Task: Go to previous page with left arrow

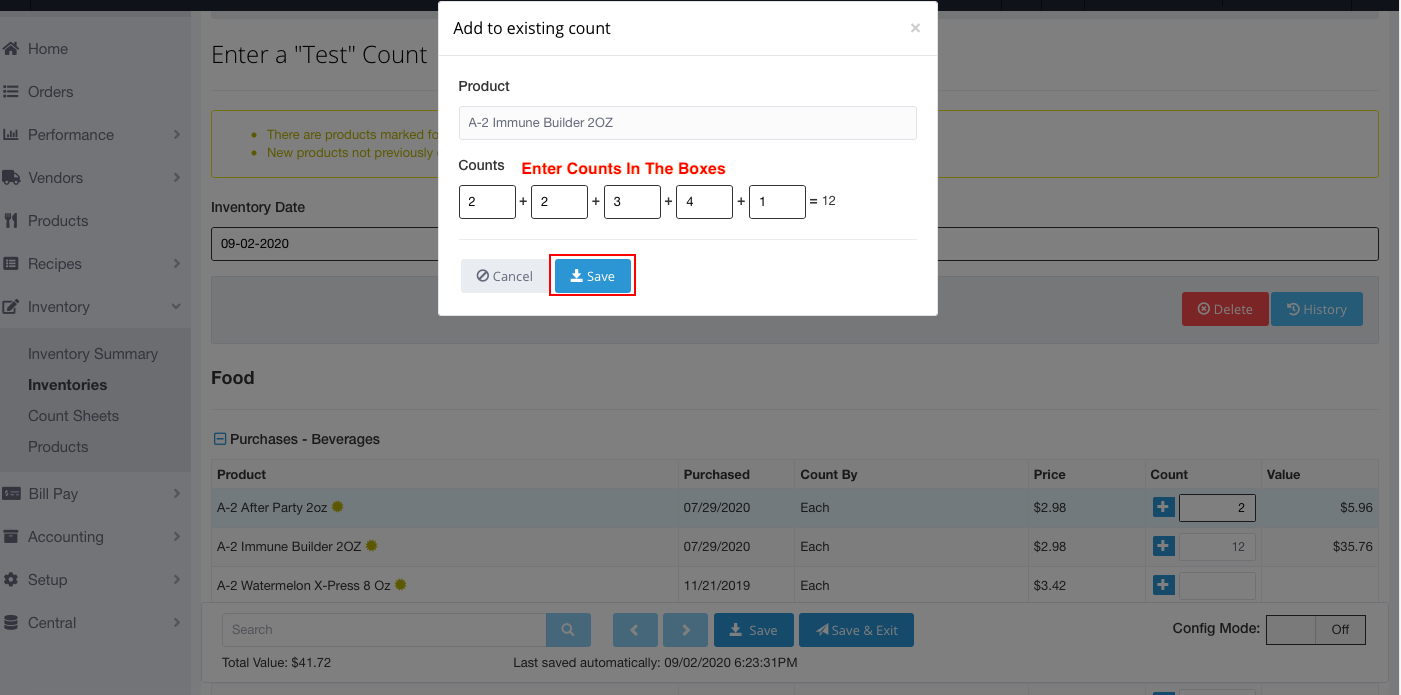Action: [634, 630]
